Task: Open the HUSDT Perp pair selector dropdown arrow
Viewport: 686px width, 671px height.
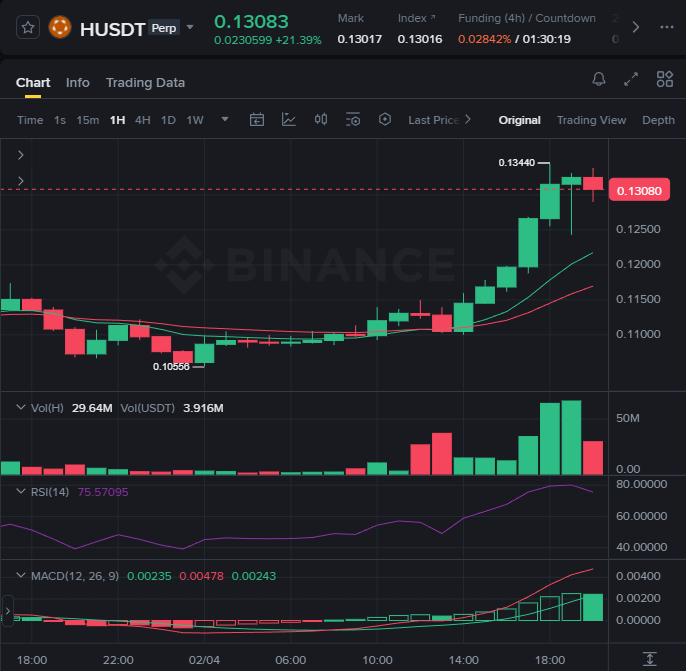Action: point(190,28)
